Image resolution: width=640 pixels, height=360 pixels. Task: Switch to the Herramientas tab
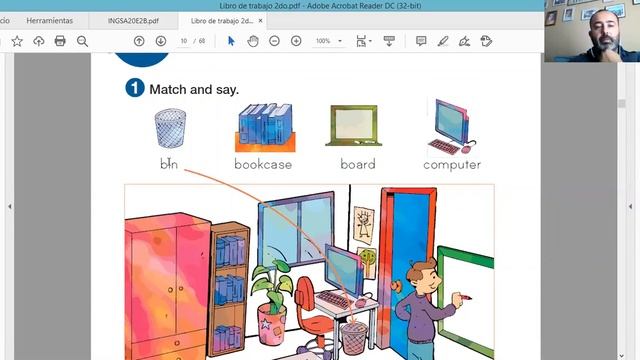point(49,20)
